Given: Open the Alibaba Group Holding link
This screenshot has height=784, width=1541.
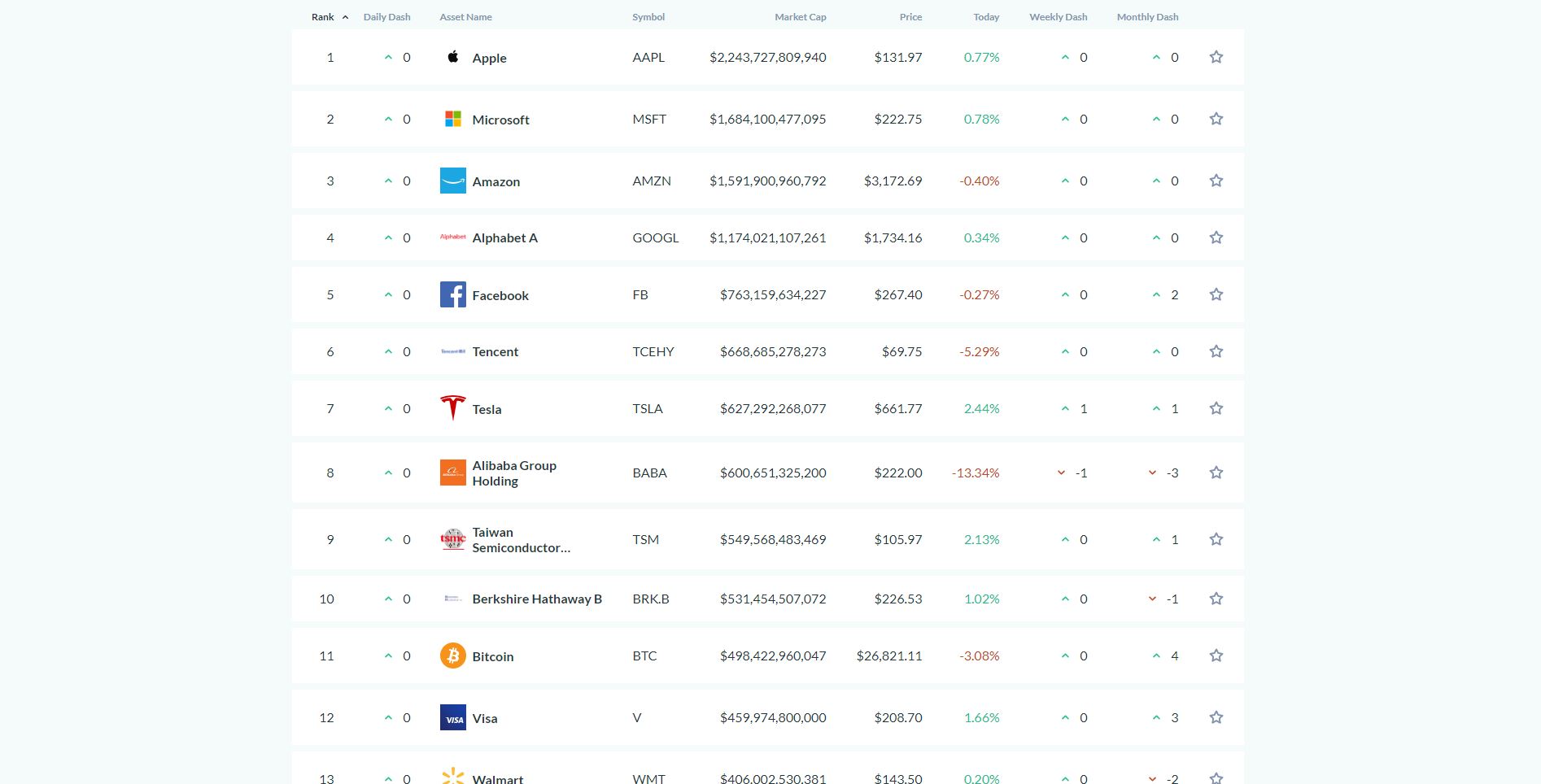Looking at the screenshot, I should (x=514, y=473).
